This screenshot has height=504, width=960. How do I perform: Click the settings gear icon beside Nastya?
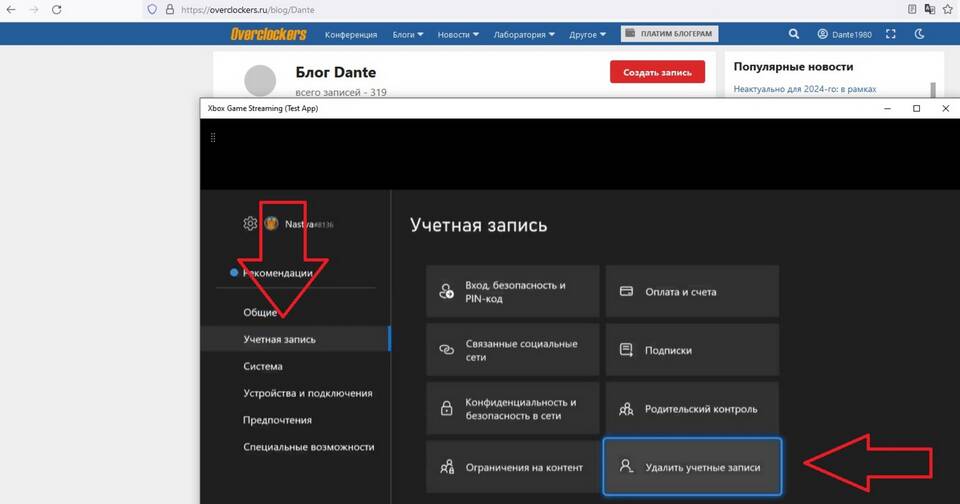click(250, 224)
